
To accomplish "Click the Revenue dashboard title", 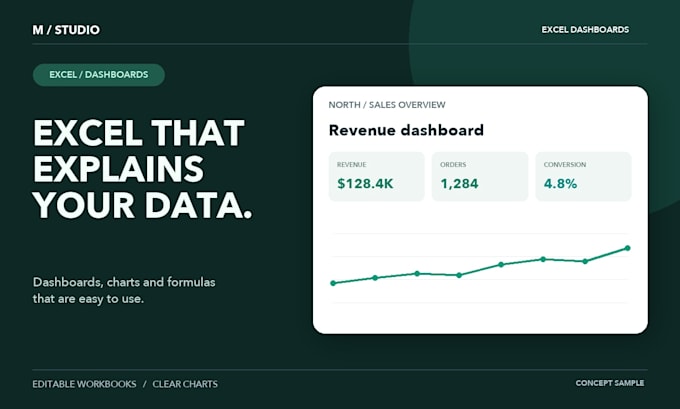I will 406,130.
